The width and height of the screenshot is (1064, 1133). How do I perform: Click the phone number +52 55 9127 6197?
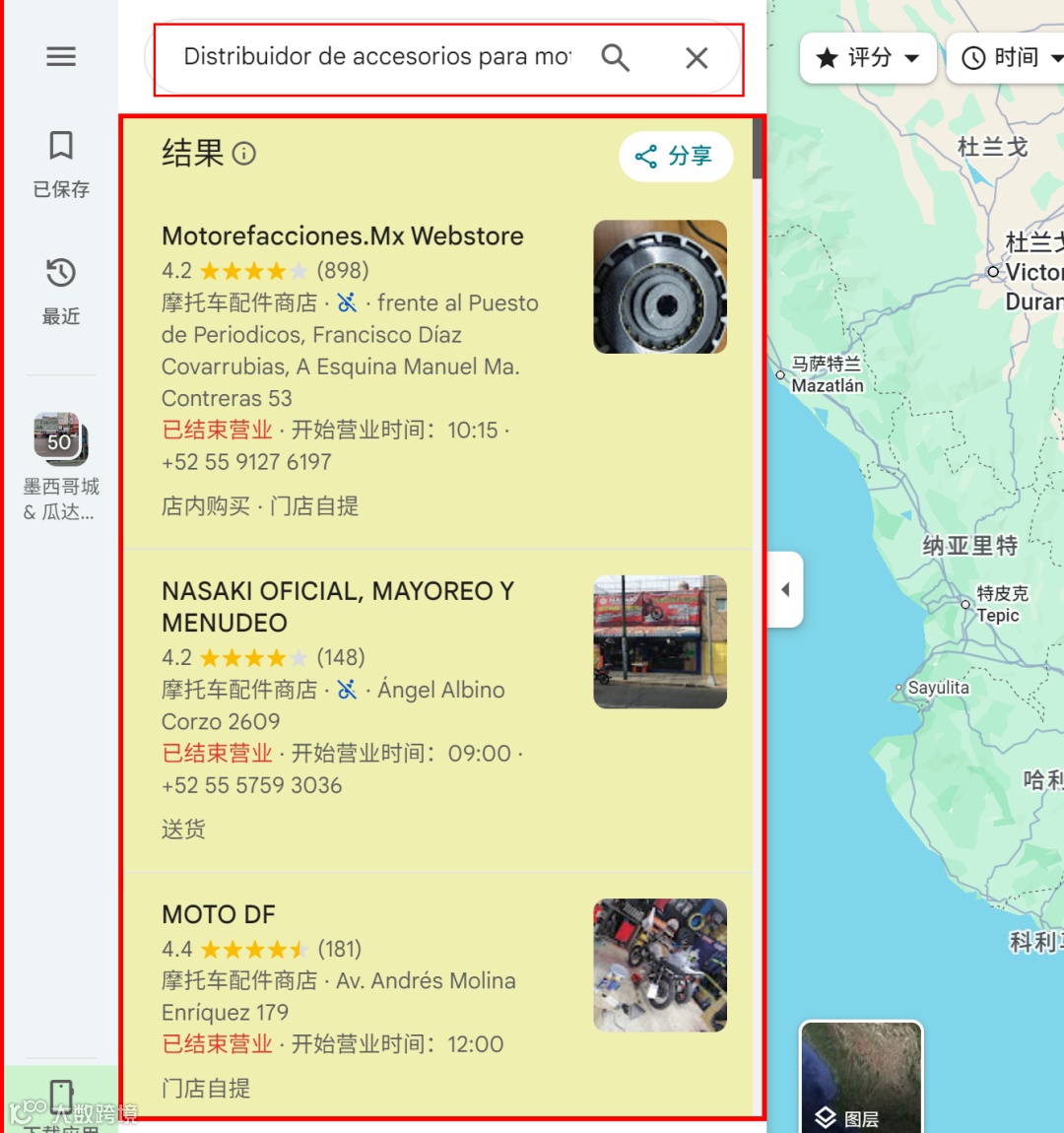click(x=246, y=462)
